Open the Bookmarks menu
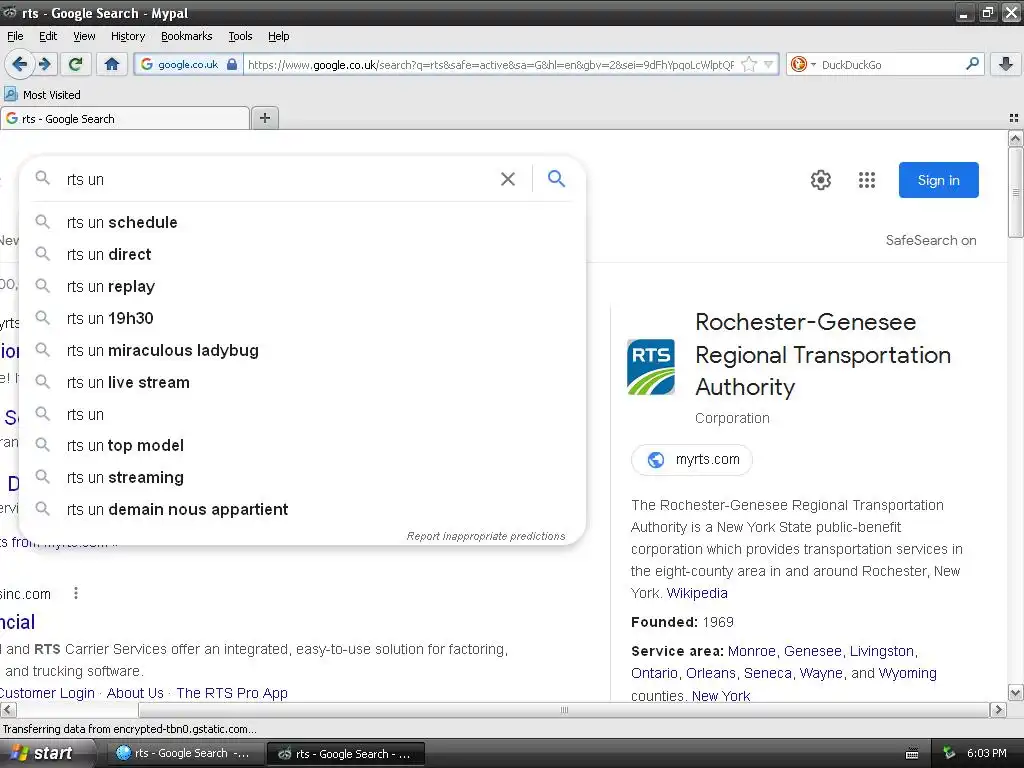 pyautogui.click(x=186, y=36)
